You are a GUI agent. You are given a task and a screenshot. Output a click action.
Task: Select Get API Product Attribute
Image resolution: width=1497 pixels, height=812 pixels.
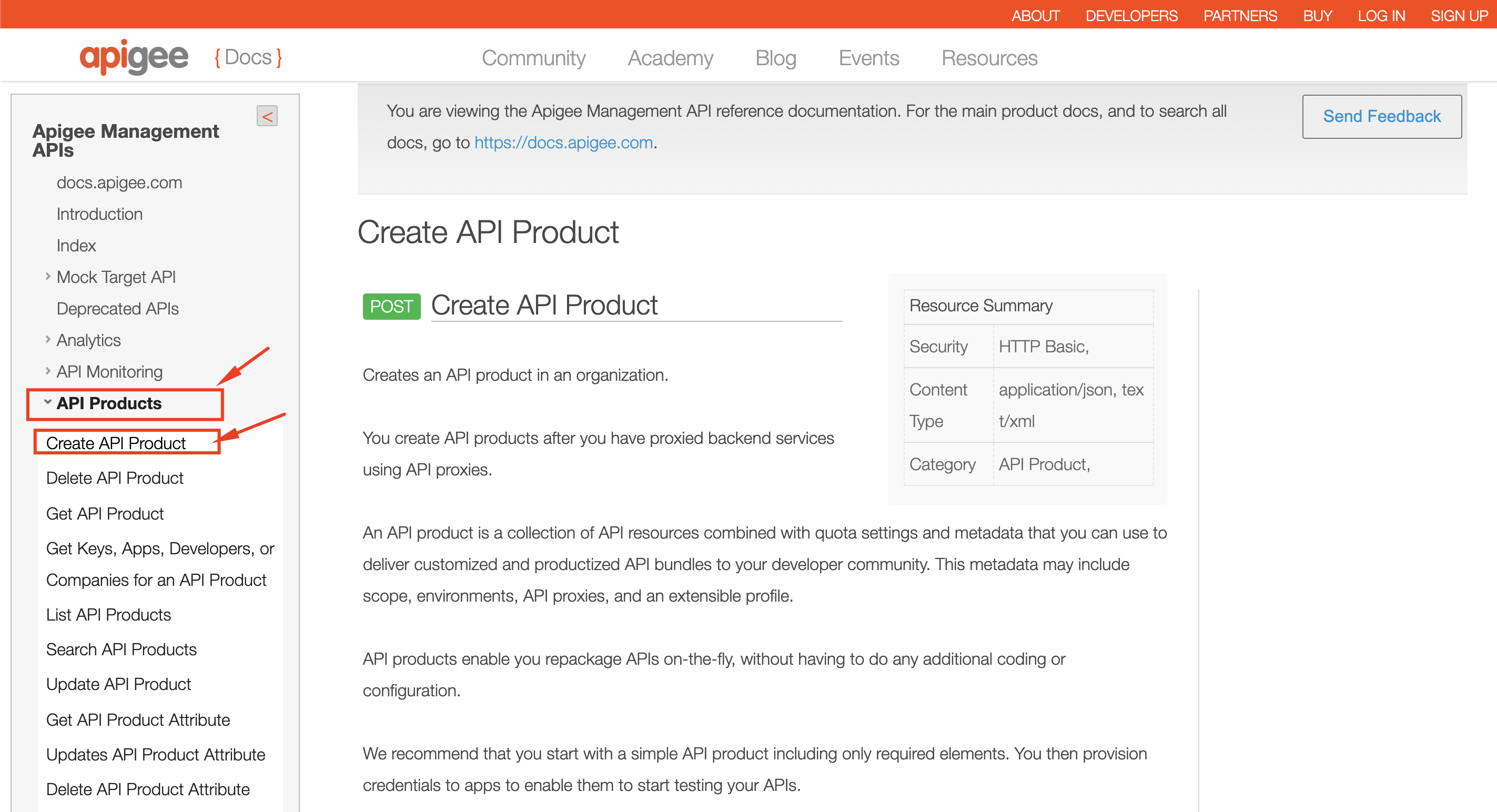coord(138,719)
